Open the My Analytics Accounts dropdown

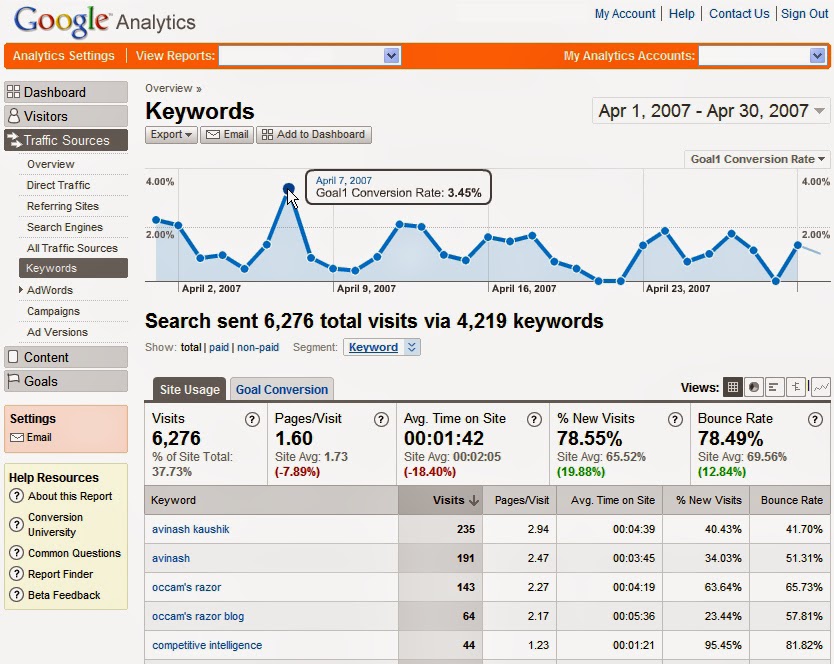[762, 55]
